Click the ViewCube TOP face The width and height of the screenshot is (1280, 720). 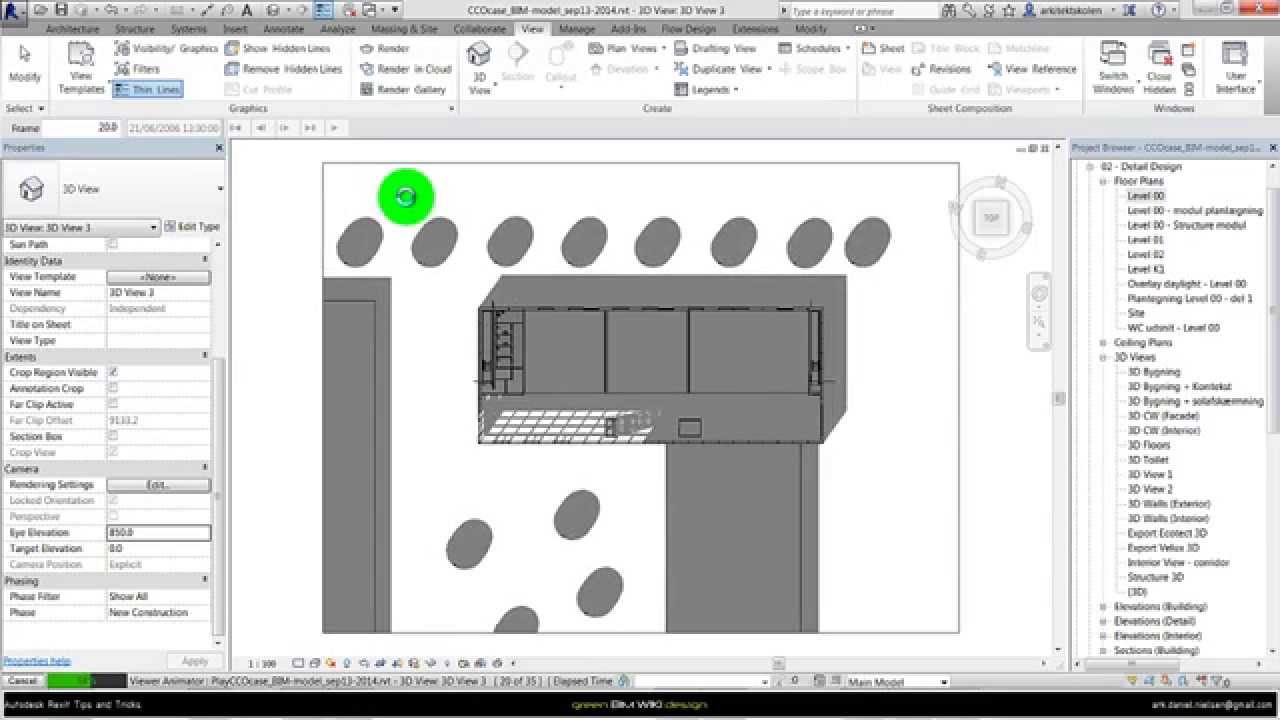point(992,217)
